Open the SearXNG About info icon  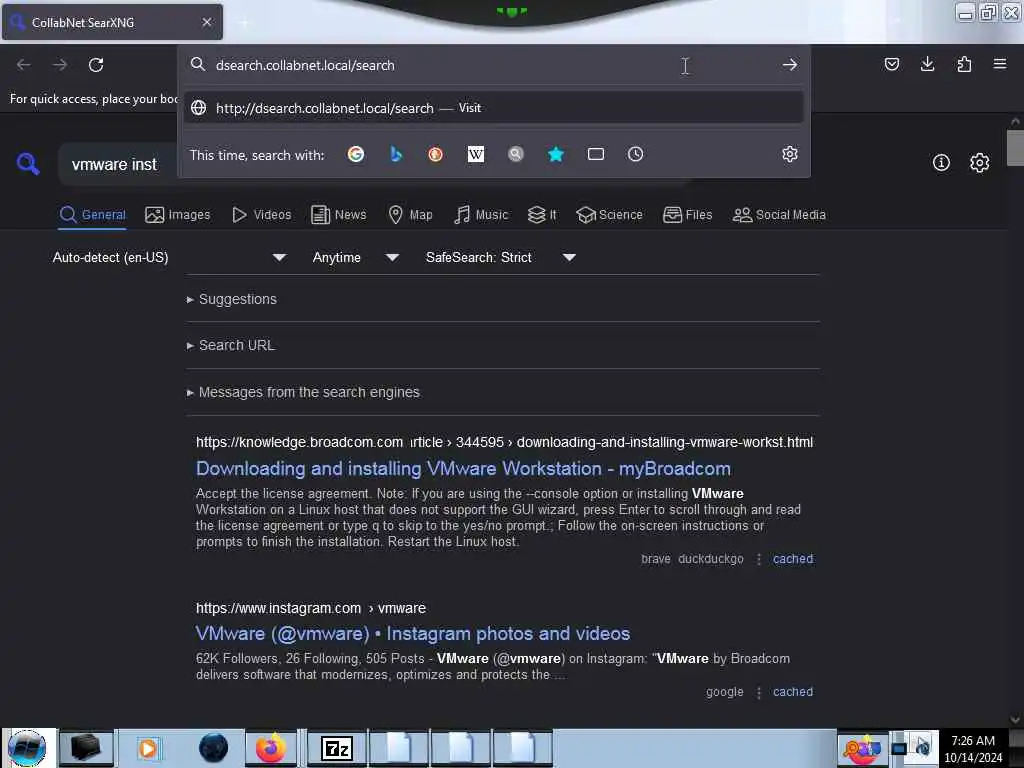click(941, 163)
